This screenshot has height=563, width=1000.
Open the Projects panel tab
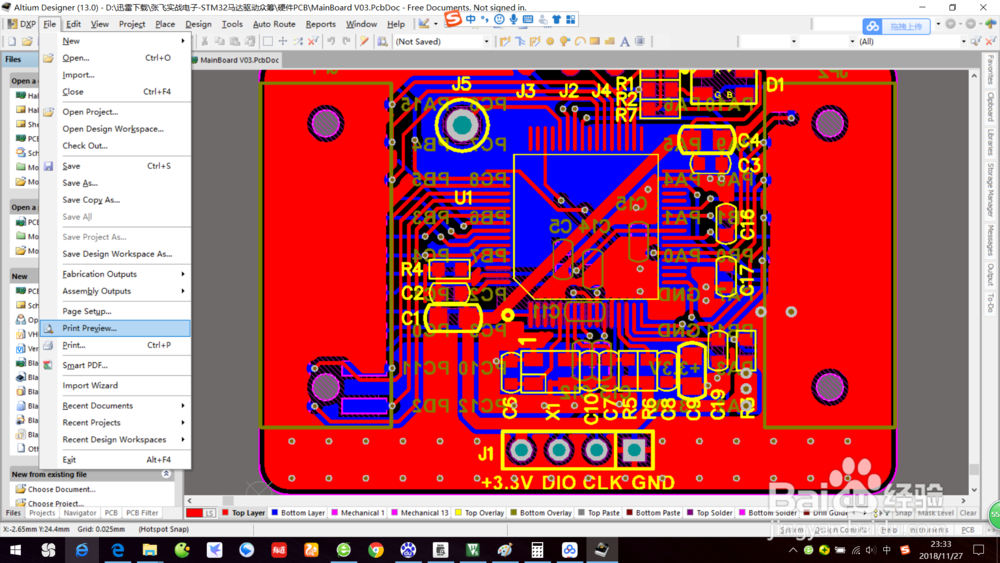point(42,513)
